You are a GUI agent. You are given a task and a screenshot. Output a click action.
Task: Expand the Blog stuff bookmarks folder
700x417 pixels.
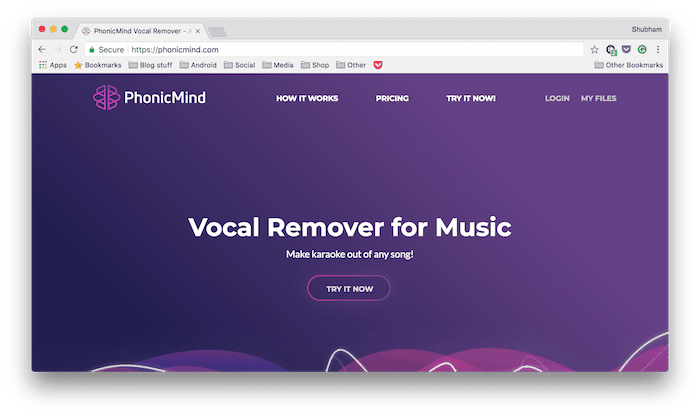point(150,65)
